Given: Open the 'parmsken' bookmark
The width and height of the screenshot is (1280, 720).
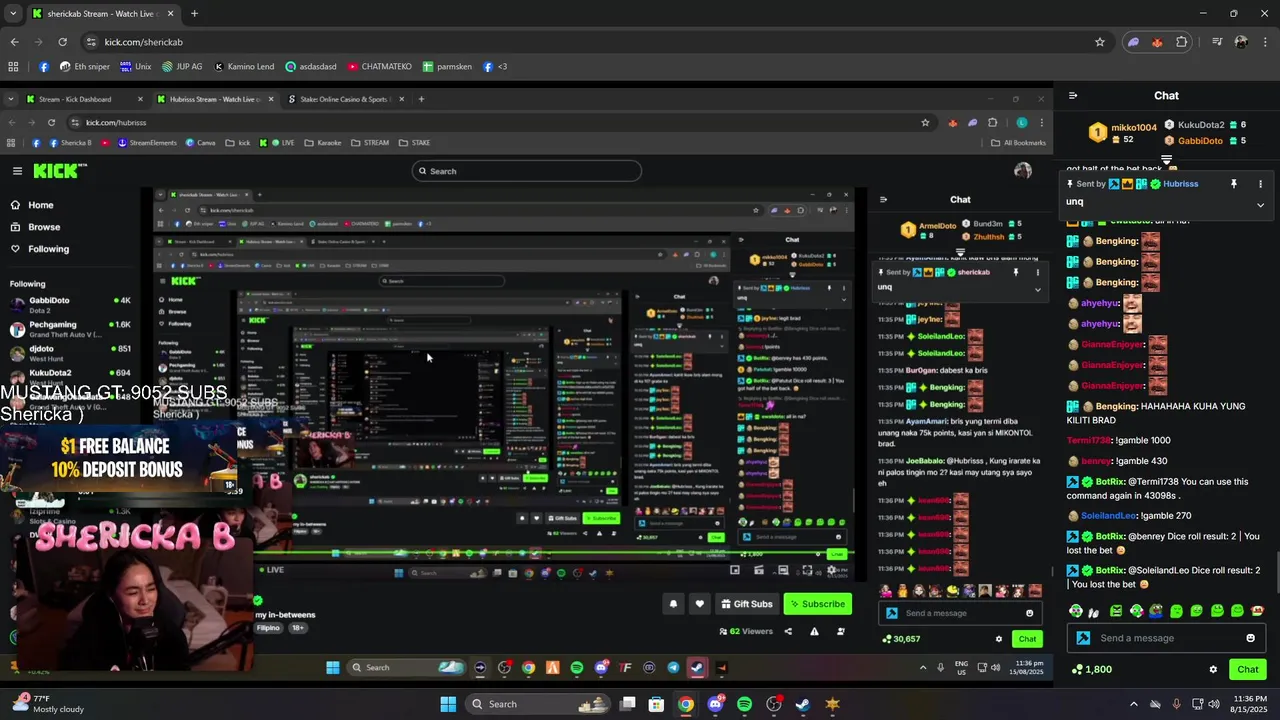Looking at the screenshot, I should tap(447, 67).
